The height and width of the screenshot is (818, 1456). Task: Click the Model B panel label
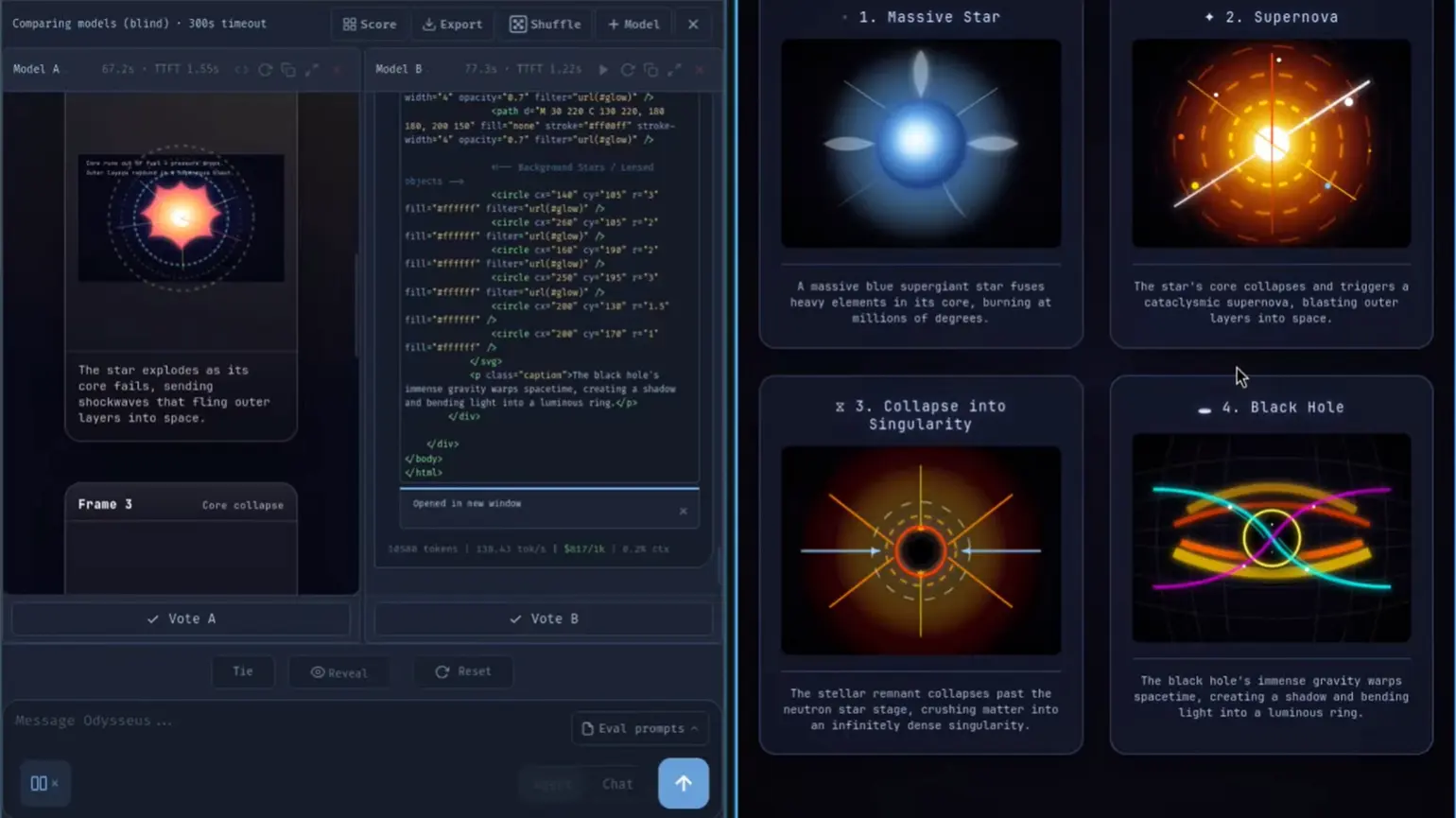coord(399,69)
